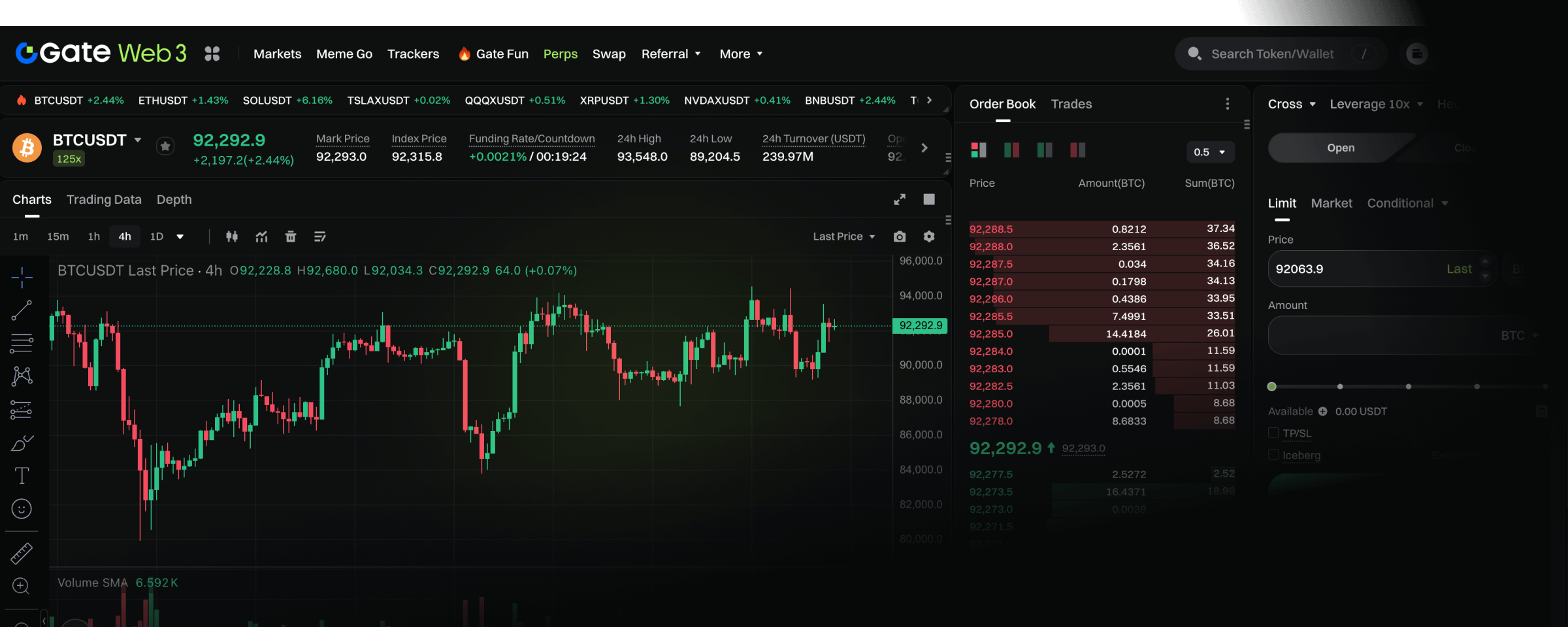
Task: Open the 0.5 price grouping dropdown
Action: pos(1210,152)
